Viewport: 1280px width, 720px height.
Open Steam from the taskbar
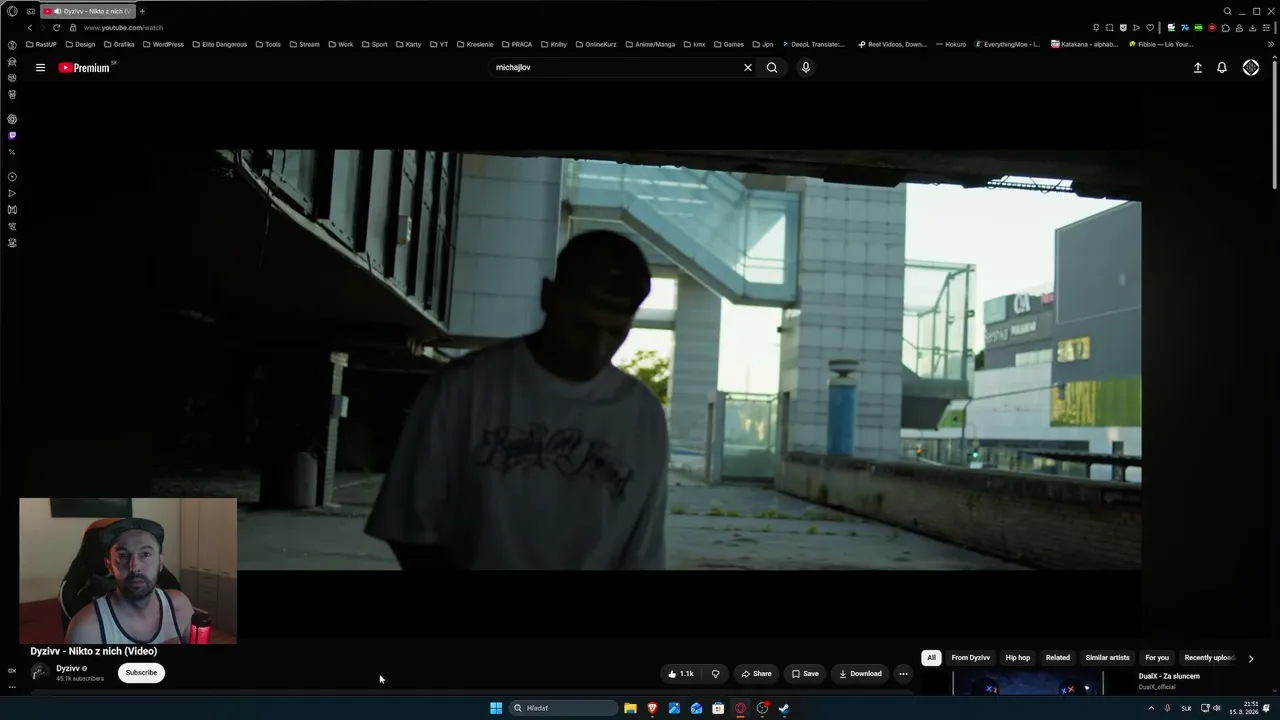pyautogui.click(x=784, y=708)
